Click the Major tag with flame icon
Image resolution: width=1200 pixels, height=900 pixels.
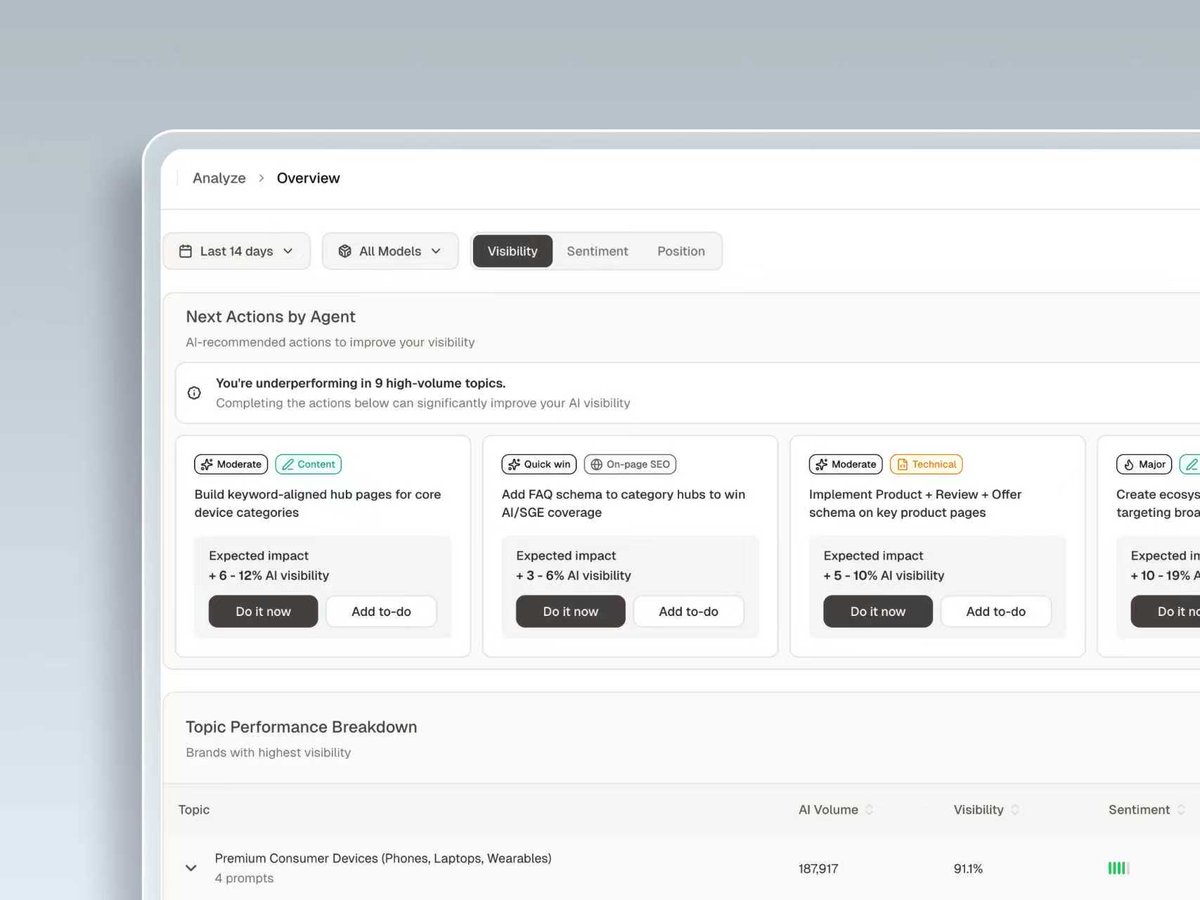[1144, 464]
